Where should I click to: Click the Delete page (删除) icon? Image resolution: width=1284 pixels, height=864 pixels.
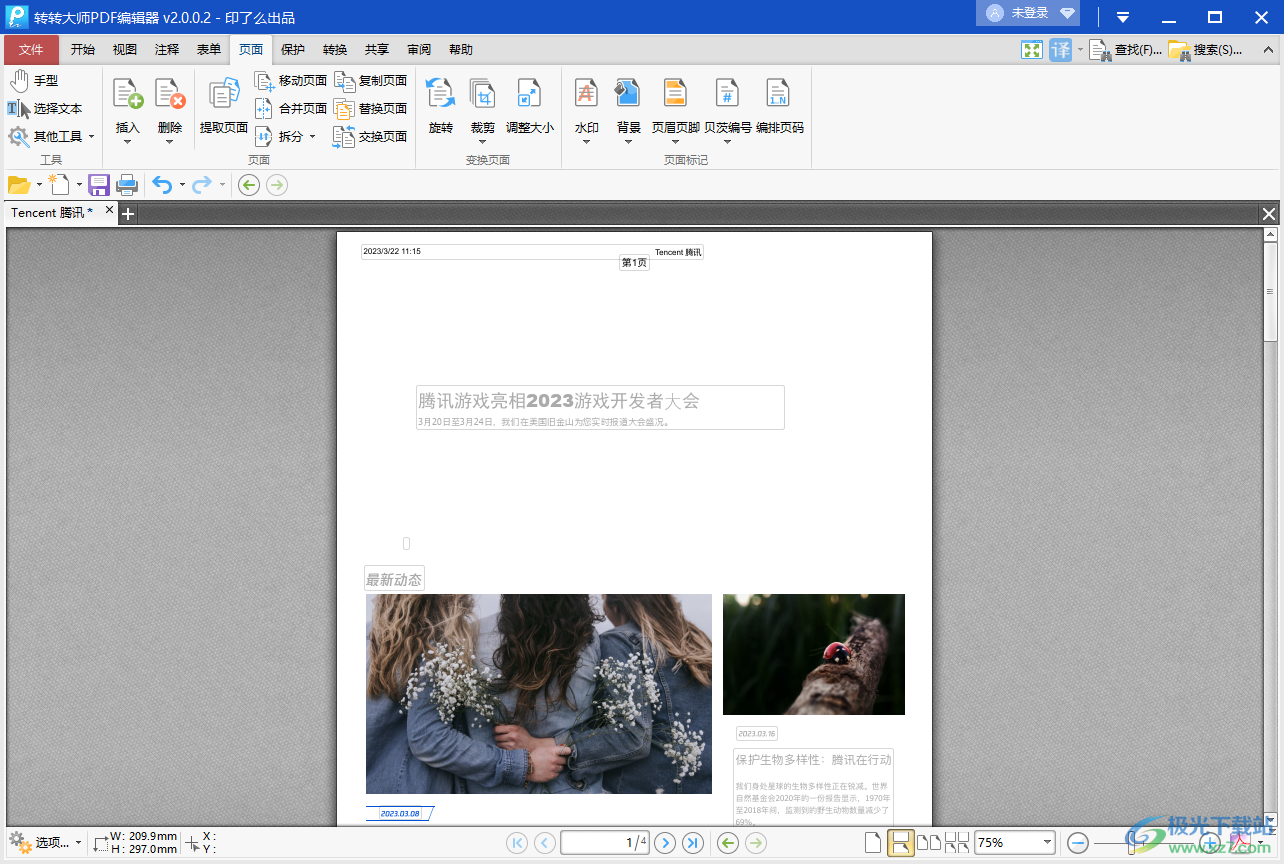pos(170,95)
